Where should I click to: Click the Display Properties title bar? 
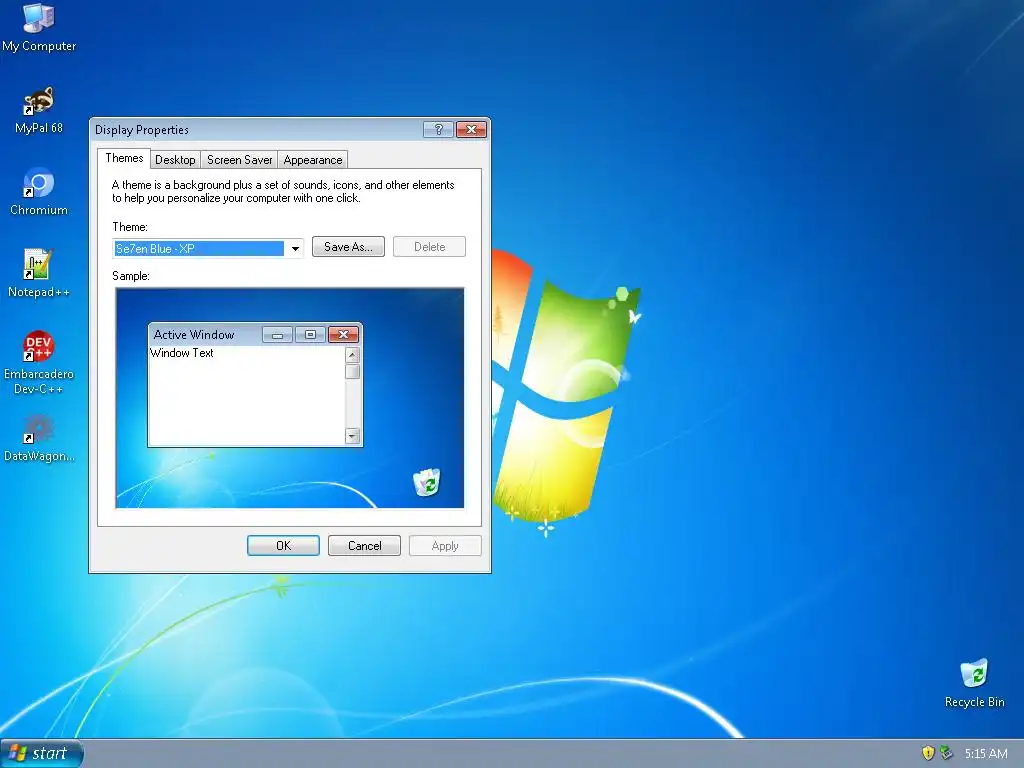pos(290,129)
